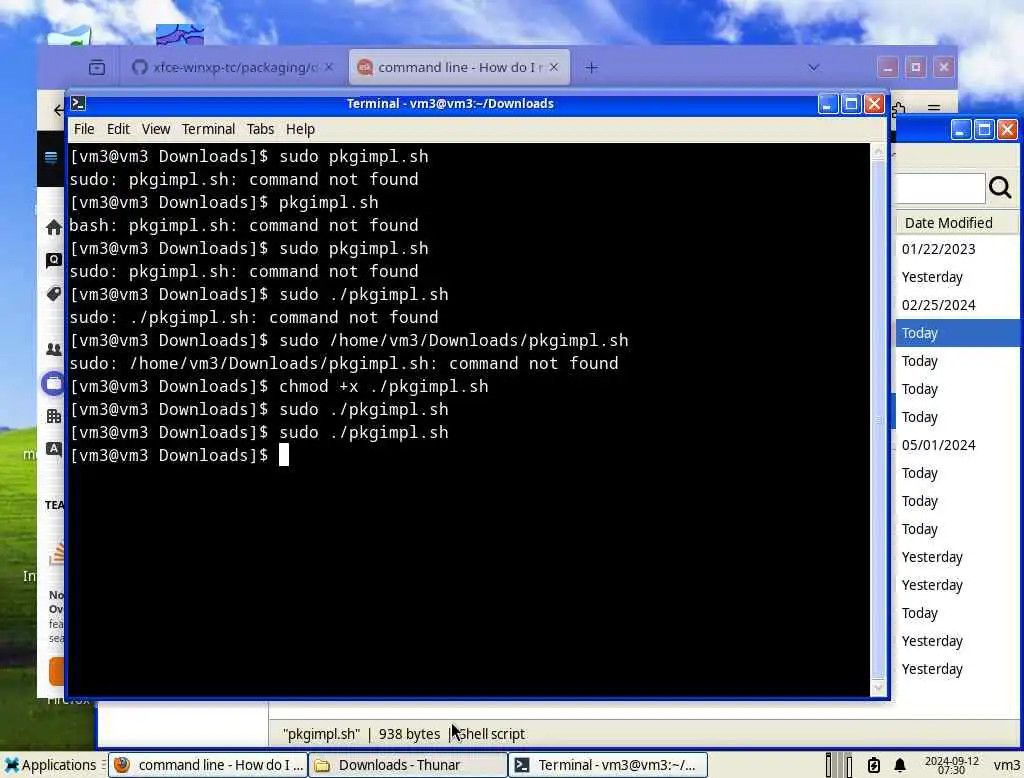1024x778 pixels.
Task: Open the browser extensions puzzle icon
Action: (x=899, y=108)
